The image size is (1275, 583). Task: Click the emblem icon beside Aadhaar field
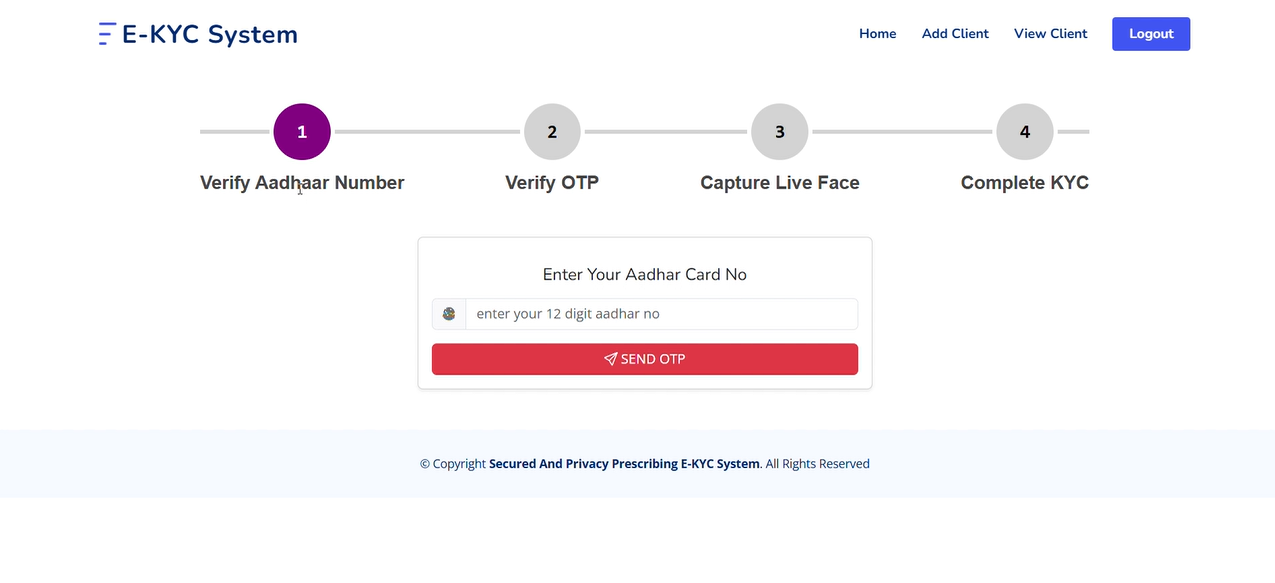[x=449, y=314]
